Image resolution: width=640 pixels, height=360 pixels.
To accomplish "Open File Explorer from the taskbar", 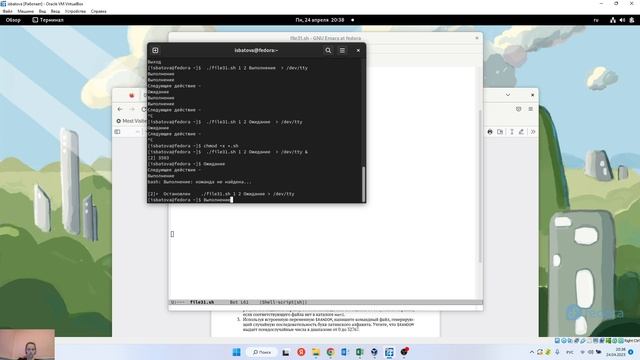I will 316,352.
